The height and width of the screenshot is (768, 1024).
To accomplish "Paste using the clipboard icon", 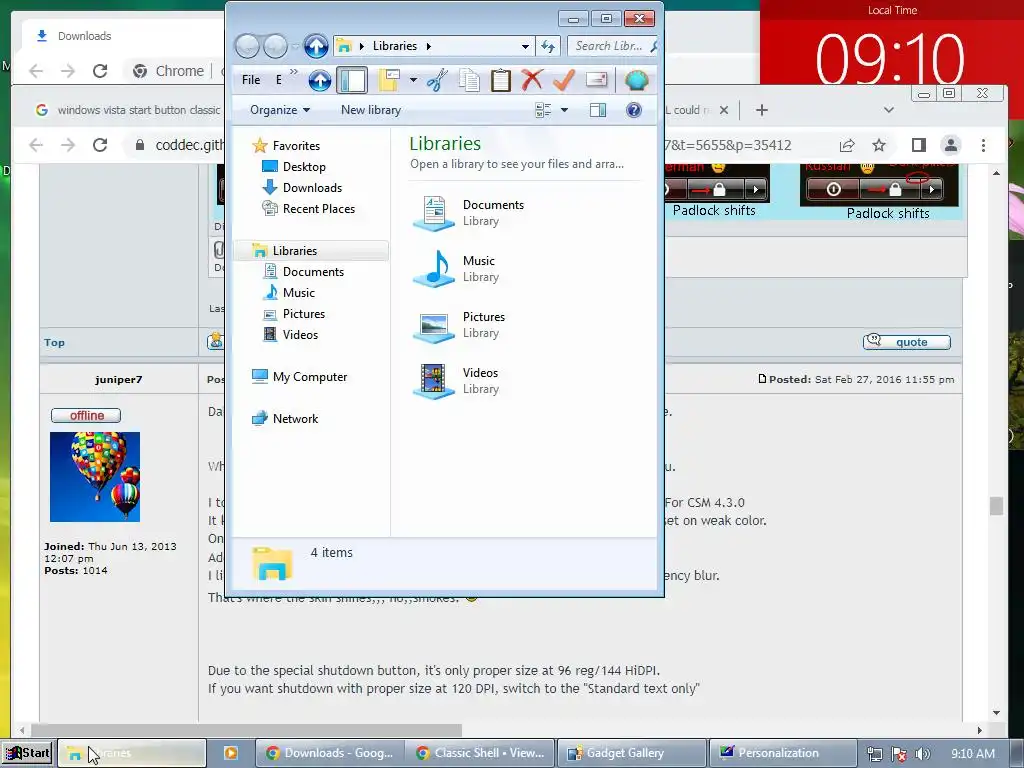I will tap(501, 80).
